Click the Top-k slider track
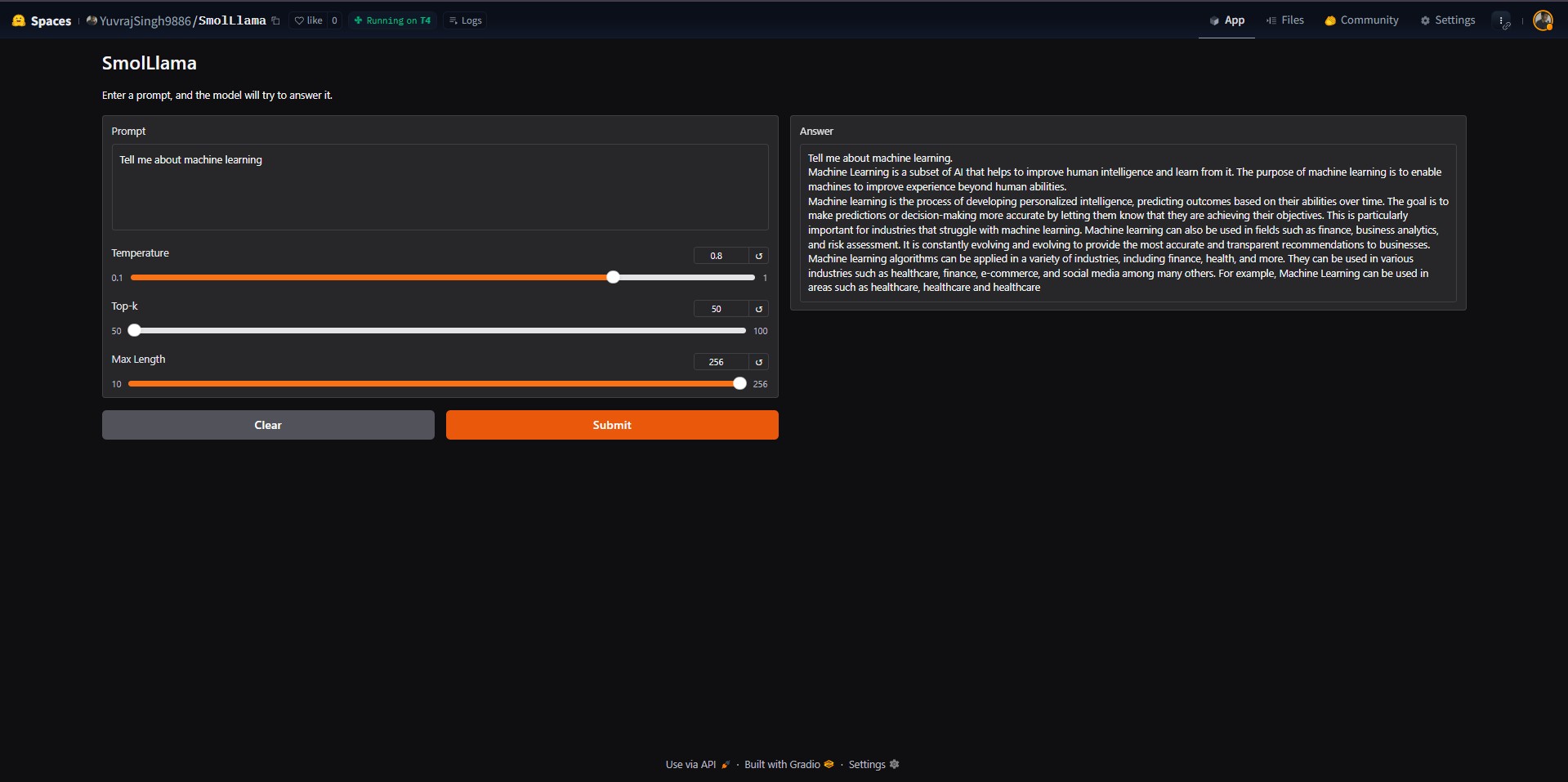This screenshot has height=782, width=1568. coord(437,331)
